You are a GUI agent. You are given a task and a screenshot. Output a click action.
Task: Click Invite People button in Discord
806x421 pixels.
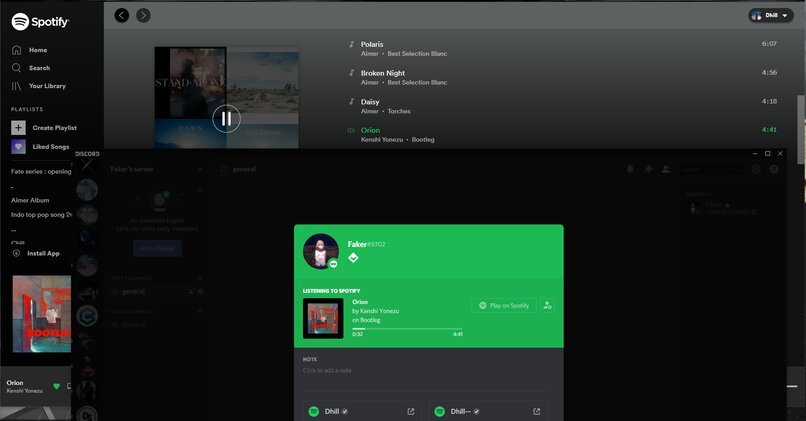[x=157, y=248]
